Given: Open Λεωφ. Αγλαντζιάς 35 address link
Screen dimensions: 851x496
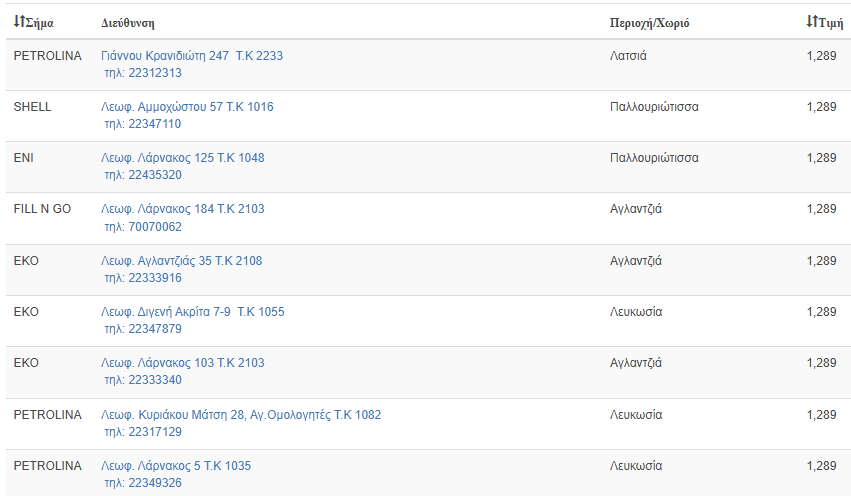Looking at the screenshot, I should [x=181, y=261].
